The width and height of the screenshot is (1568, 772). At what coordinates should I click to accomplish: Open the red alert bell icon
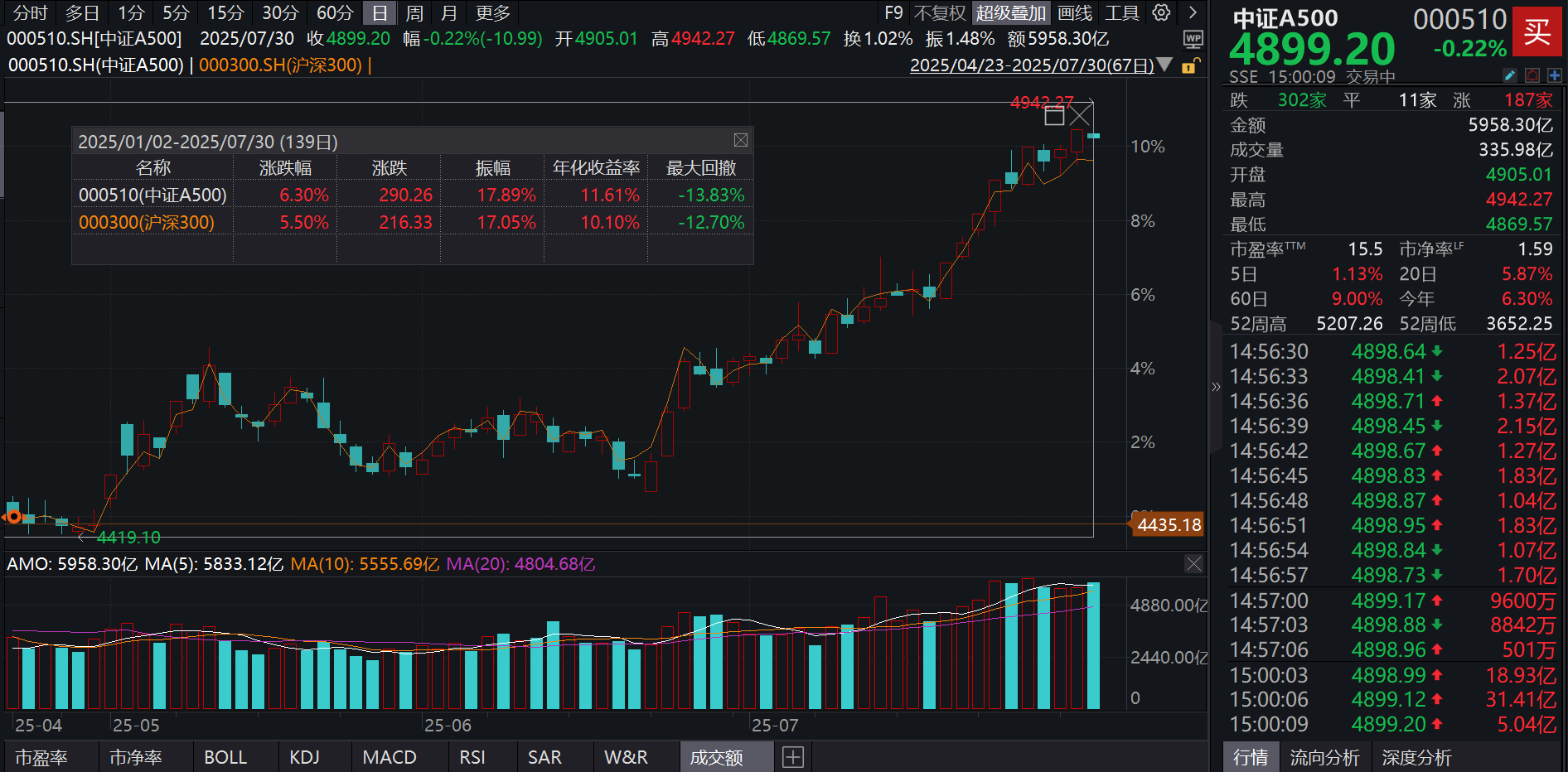1532,75
